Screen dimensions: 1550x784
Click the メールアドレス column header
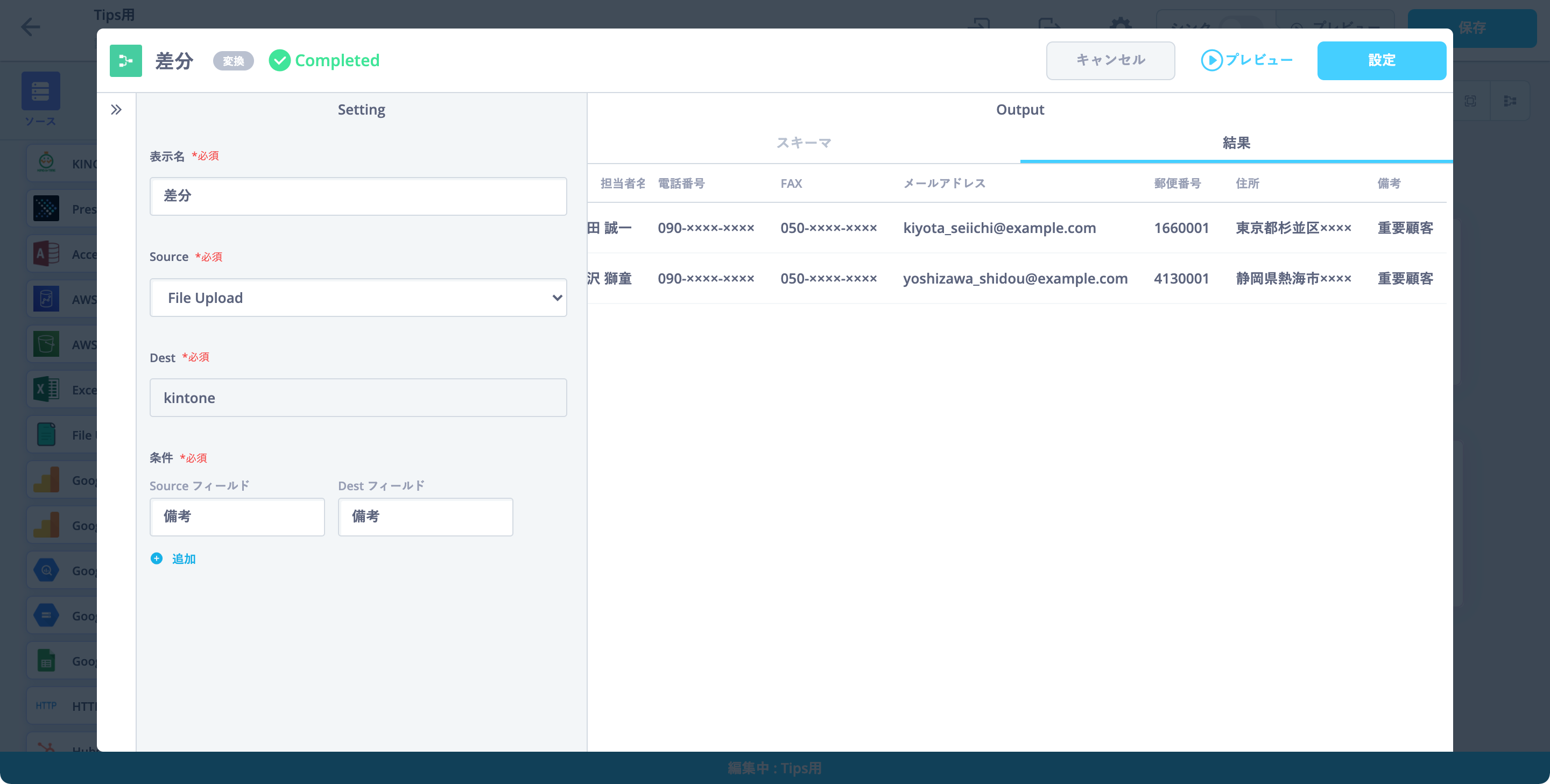(944, 183)
